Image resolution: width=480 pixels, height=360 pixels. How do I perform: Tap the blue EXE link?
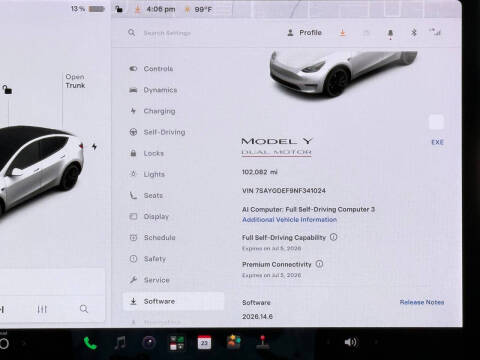click(437, 142)
